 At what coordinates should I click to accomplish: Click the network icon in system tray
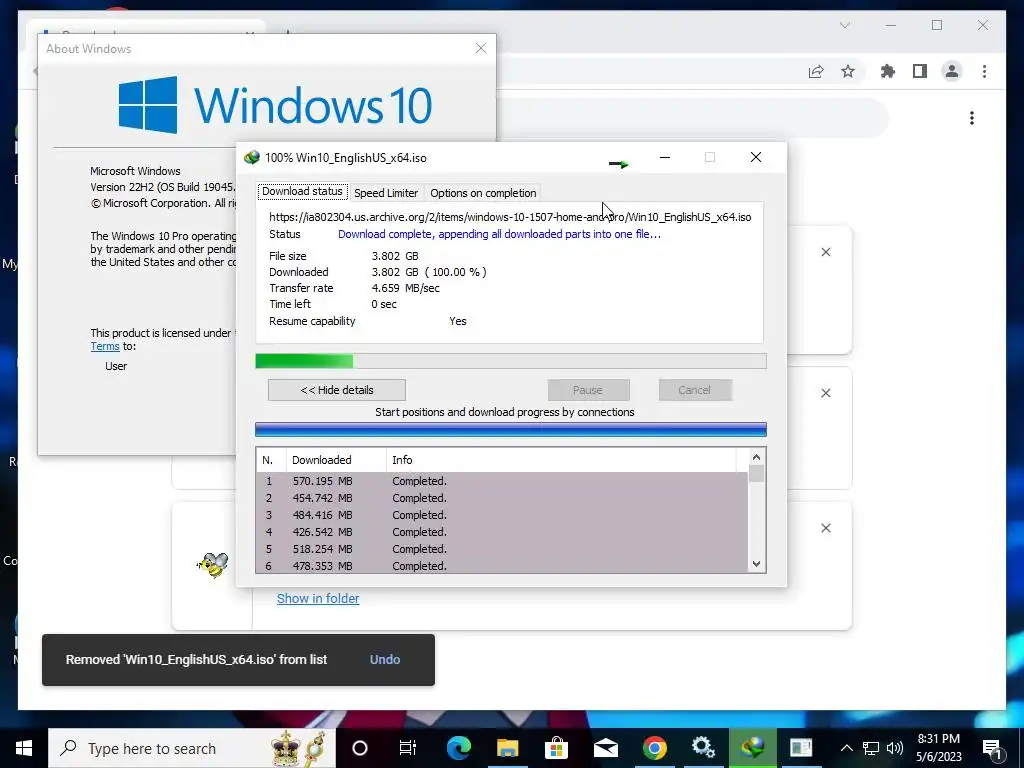tap(871, 748)
